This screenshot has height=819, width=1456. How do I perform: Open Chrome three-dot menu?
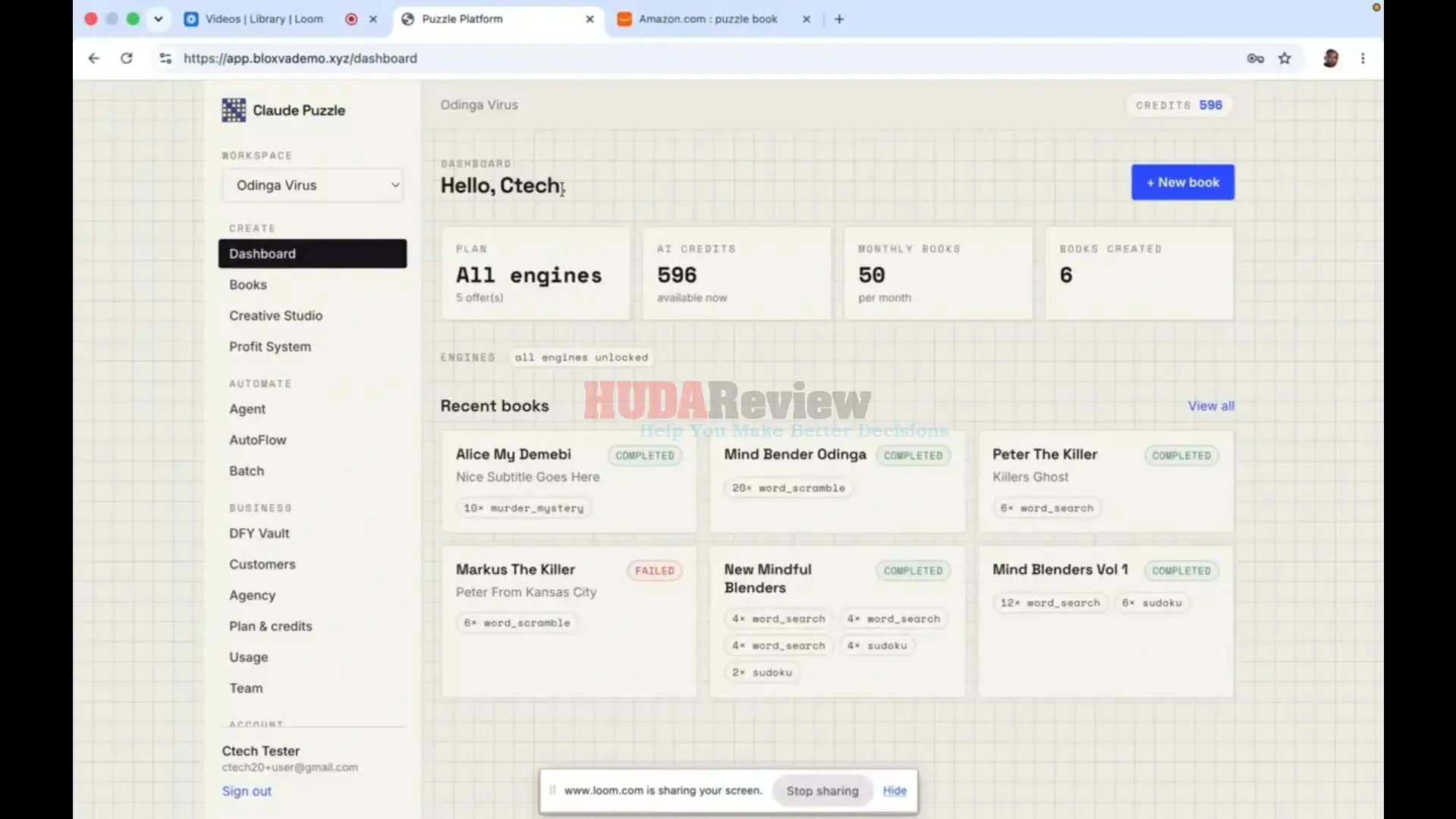(1363, 58)
